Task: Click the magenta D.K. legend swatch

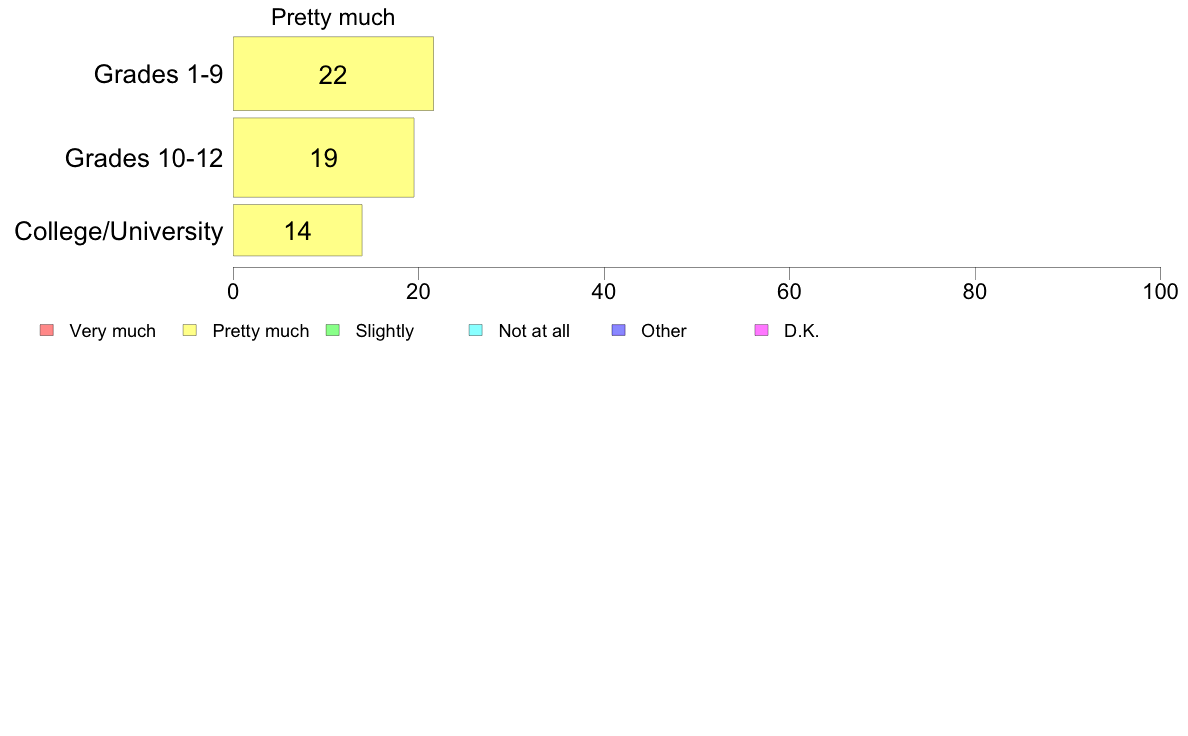Action: tap(761, 330)
